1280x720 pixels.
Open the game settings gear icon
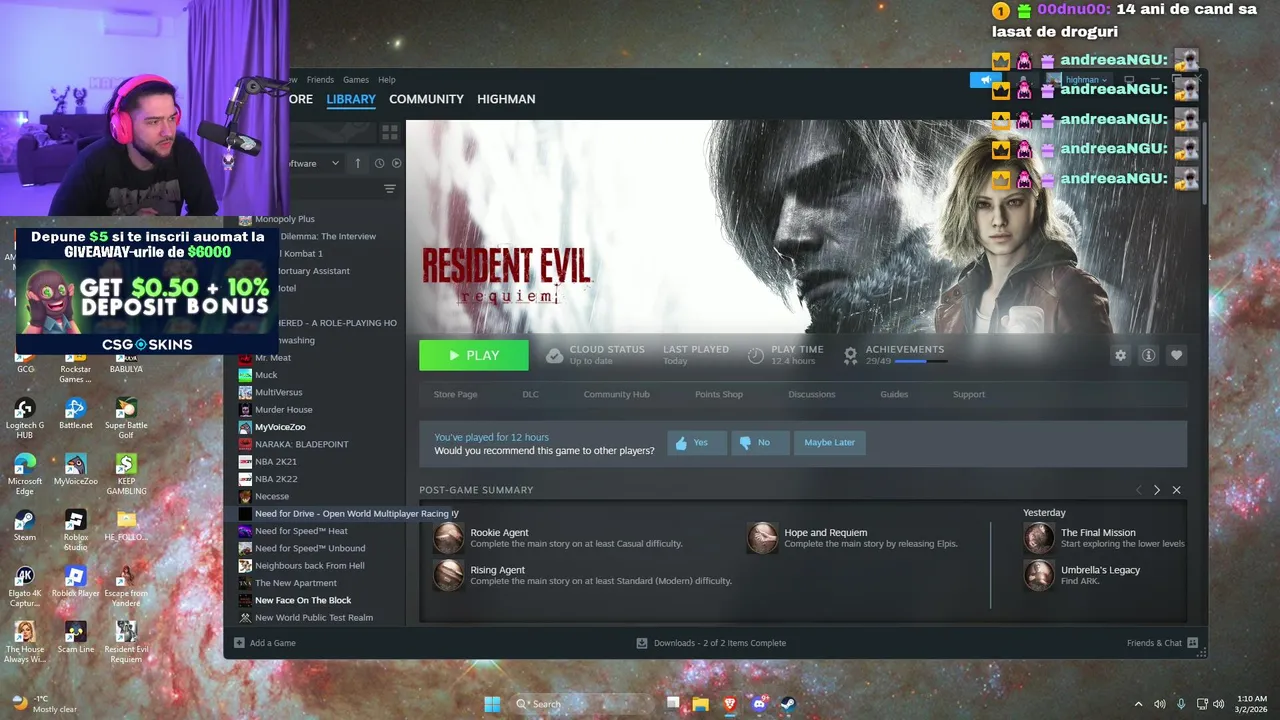(1120, 355)
